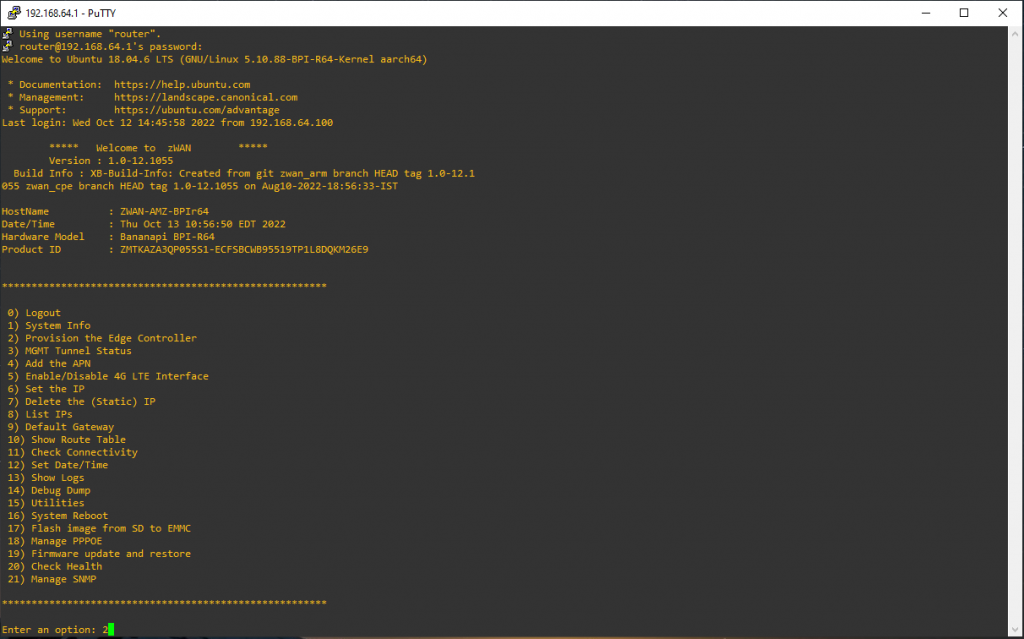Image resolution: width=1024 pixels, height=639 pixels.
Task: Click the small PuTTY icon beside 'Using username'
Action: coord(6,34)
